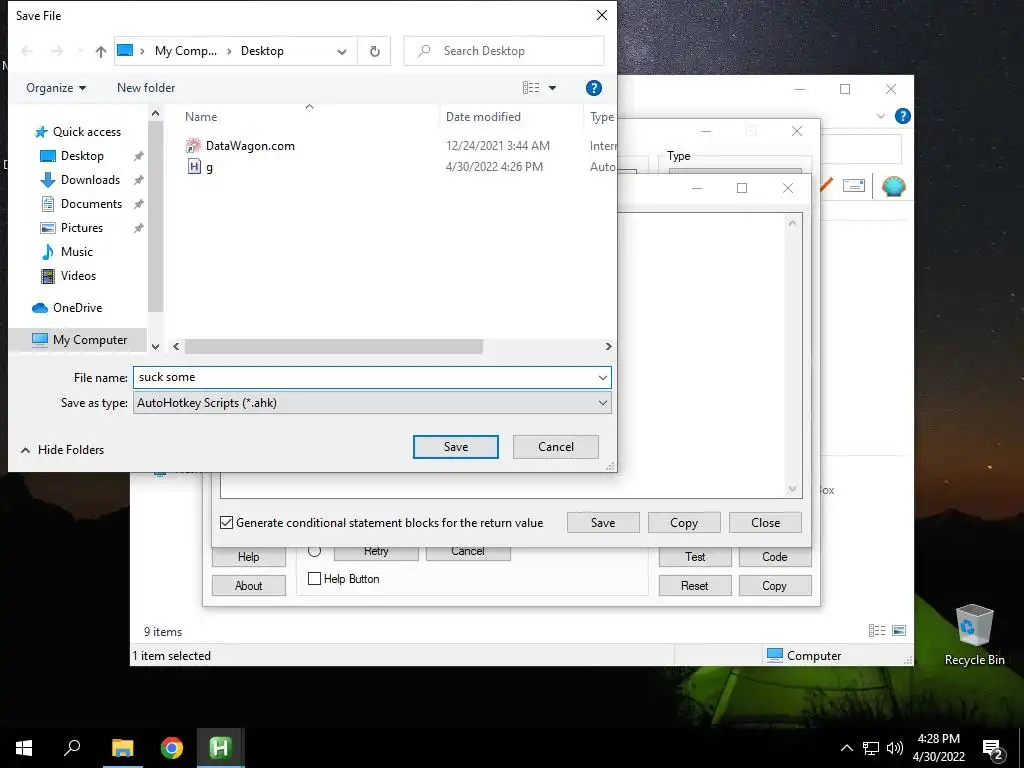
Task: Go up one folder level
Action: coord(100,51)
